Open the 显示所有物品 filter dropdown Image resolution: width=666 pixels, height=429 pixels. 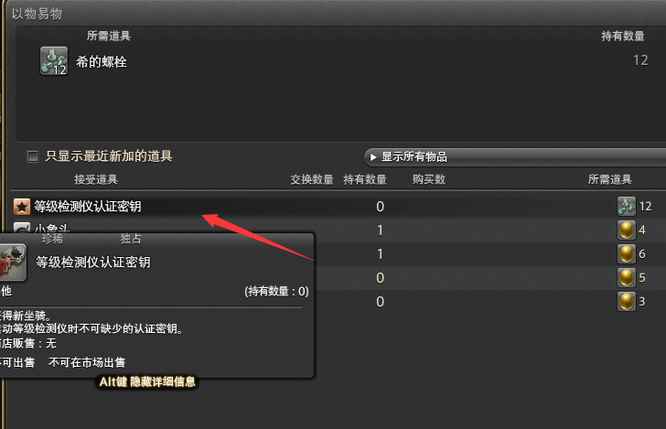pos(515,157)
